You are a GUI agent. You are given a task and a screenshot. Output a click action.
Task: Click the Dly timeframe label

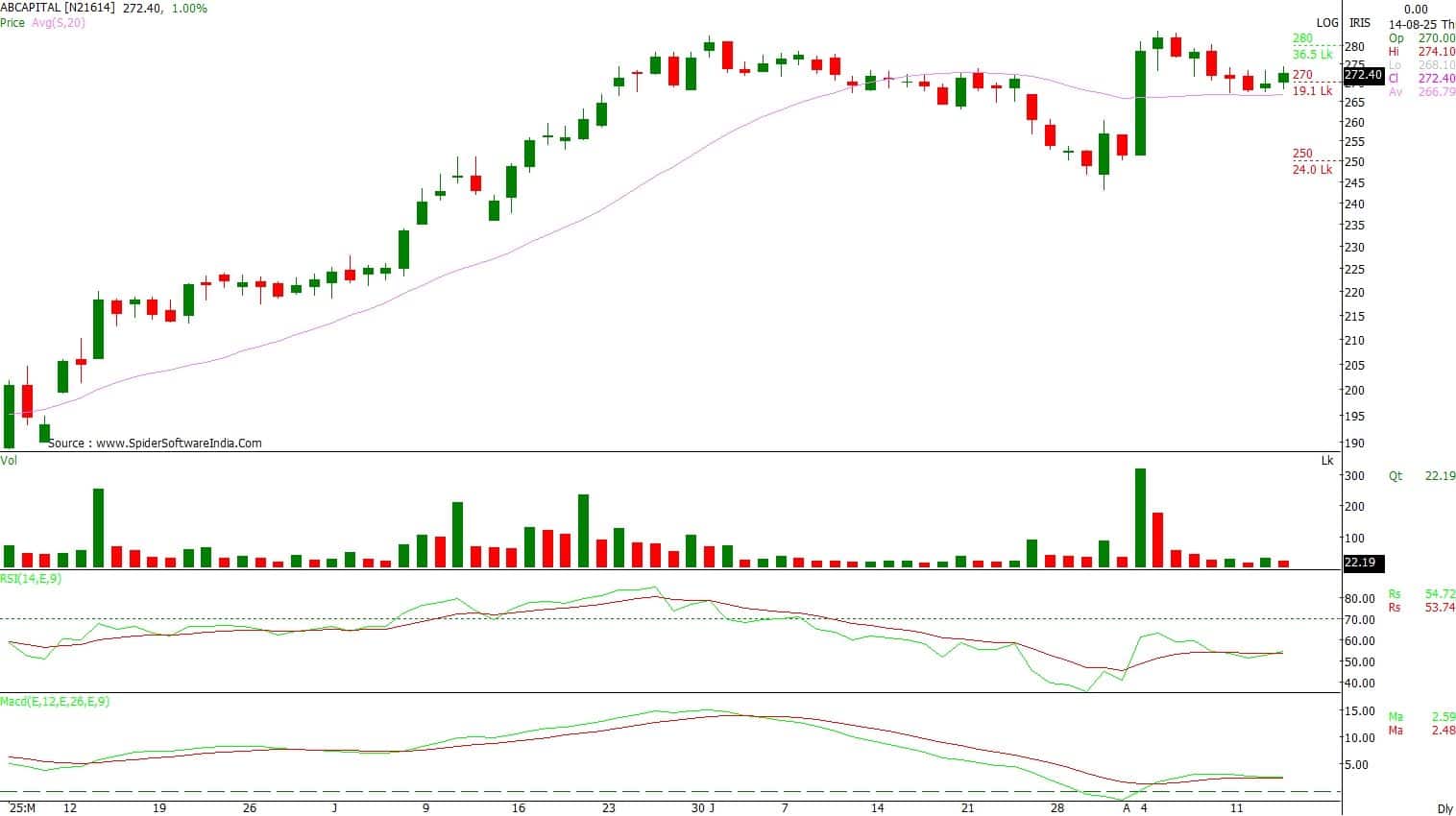(1444, 809)
